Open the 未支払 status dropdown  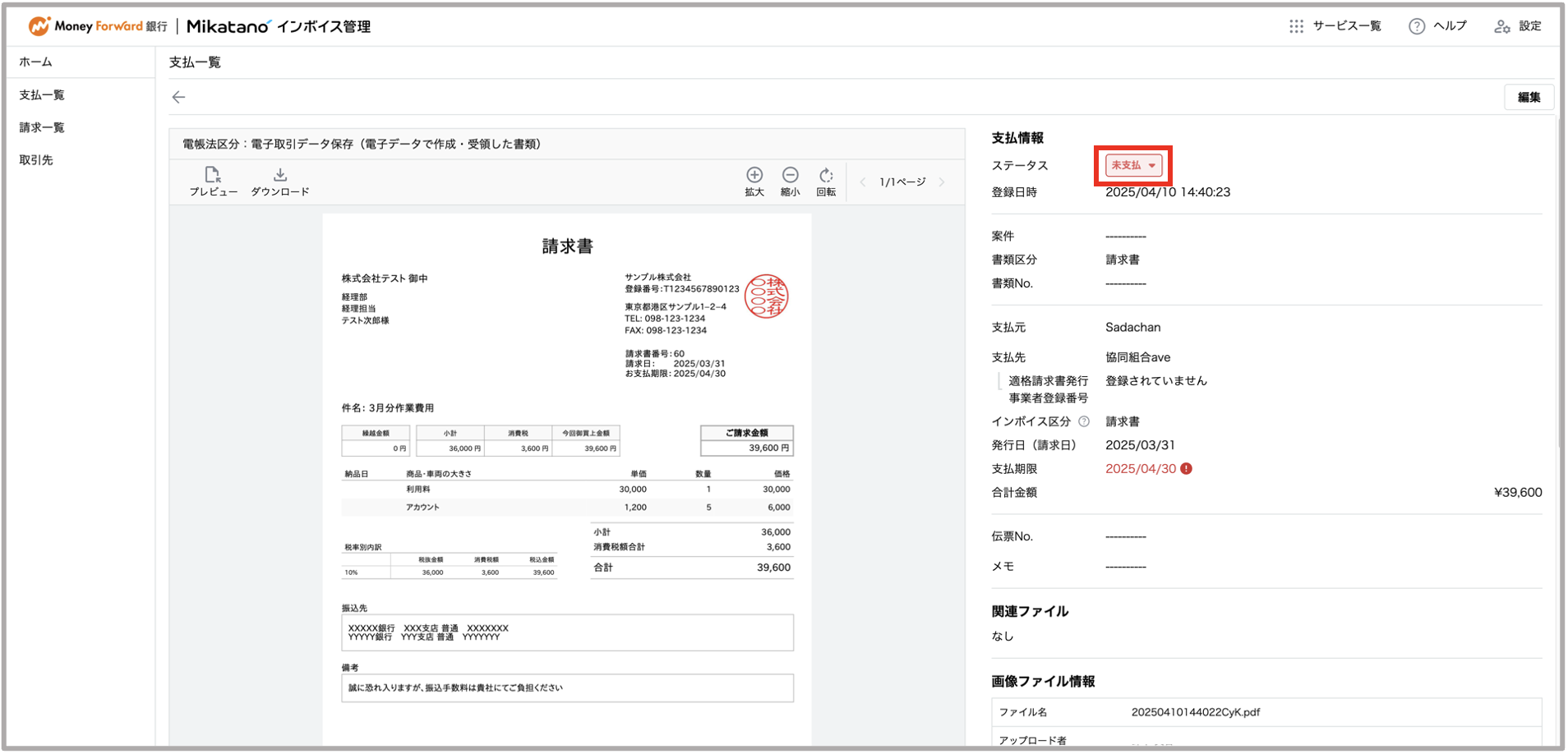coord(1133,165)
